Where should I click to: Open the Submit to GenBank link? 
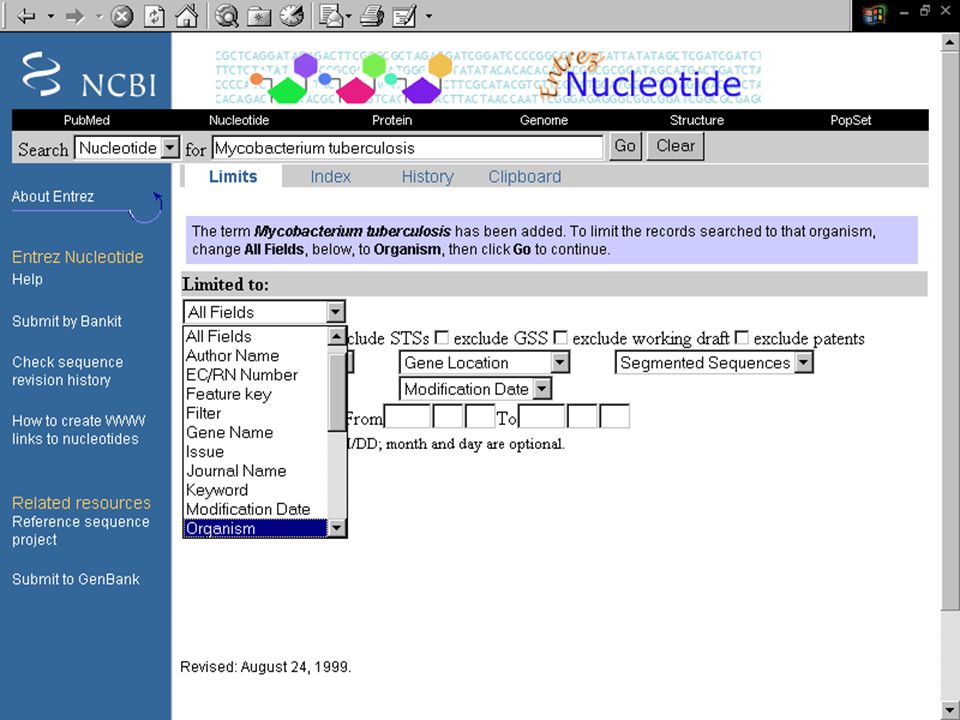(x=76, y=579)
